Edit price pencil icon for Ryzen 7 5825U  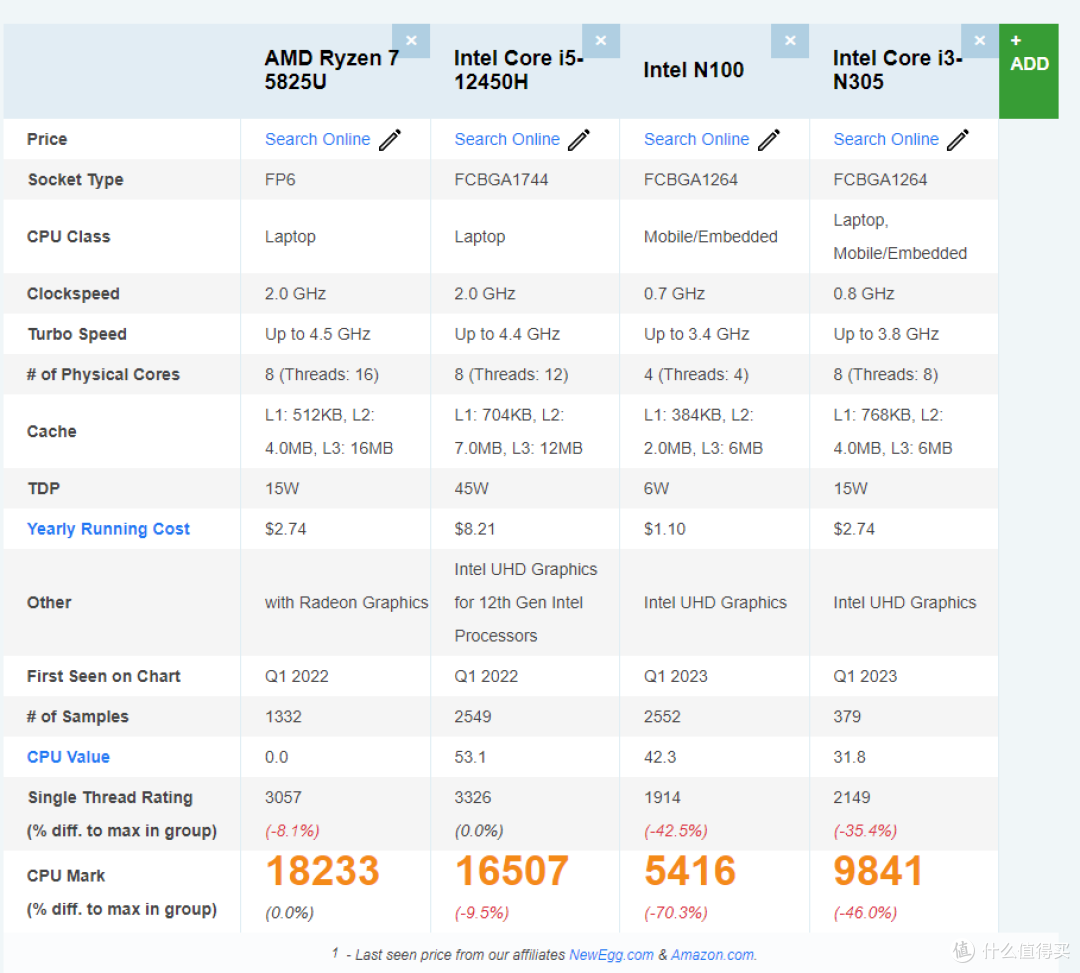[x=390, y=140]
